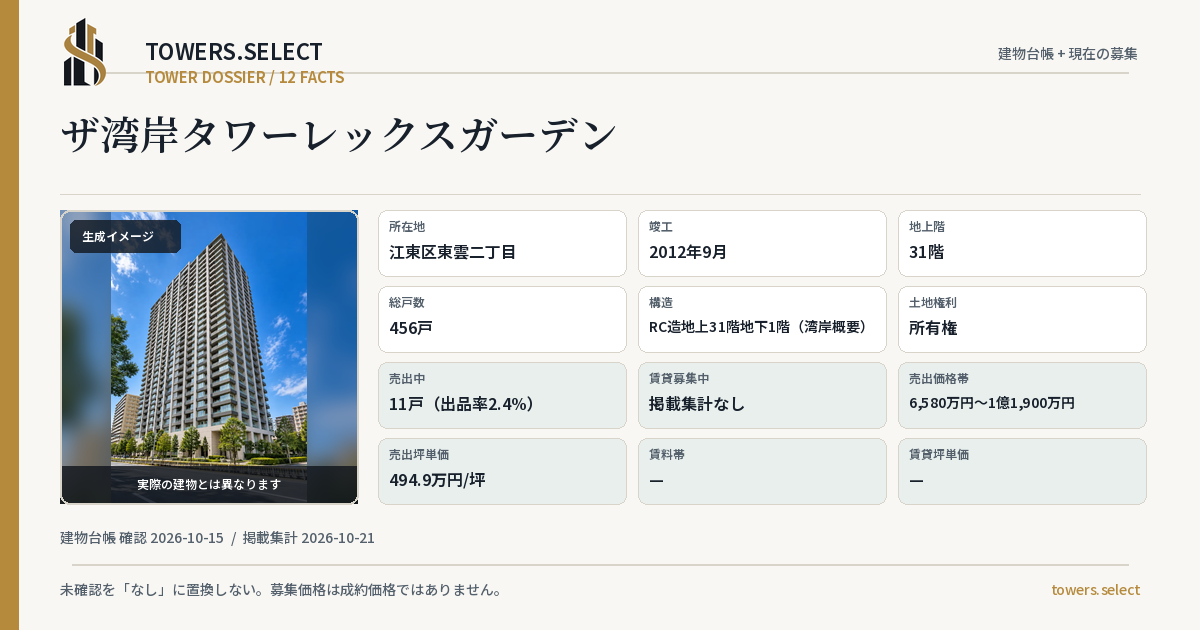Select the ザ湾岸タワーレックスガーデン title
This screenshot has height=630, width=1200.
[339, 135]
